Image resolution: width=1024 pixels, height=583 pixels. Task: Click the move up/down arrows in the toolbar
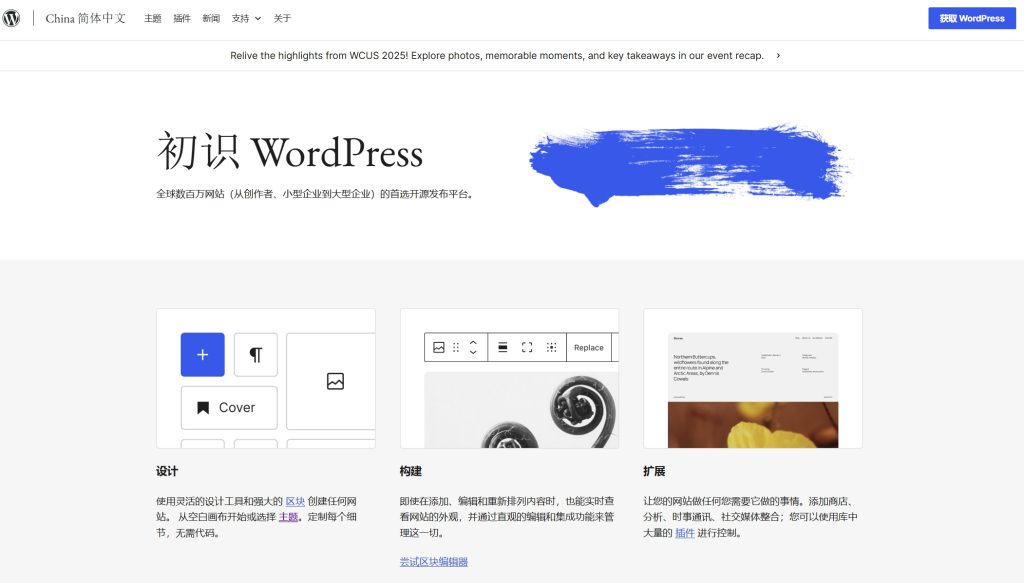point(473,347)
